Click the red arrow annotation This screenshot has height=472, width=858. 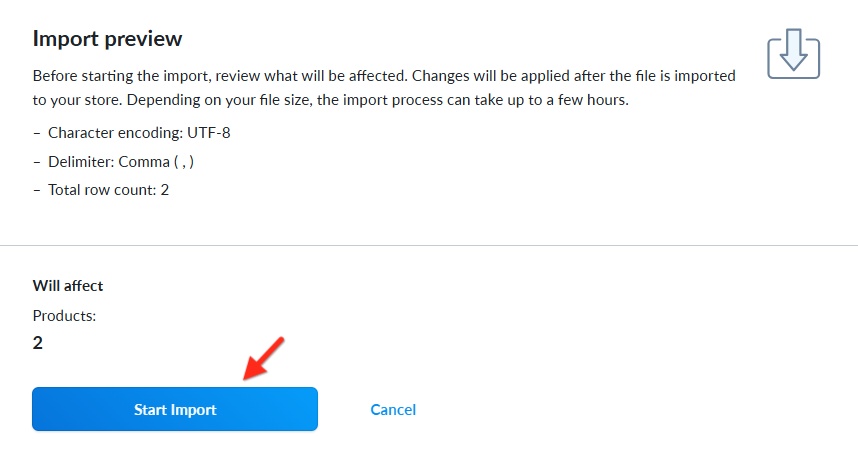click(x=263, y=358)
